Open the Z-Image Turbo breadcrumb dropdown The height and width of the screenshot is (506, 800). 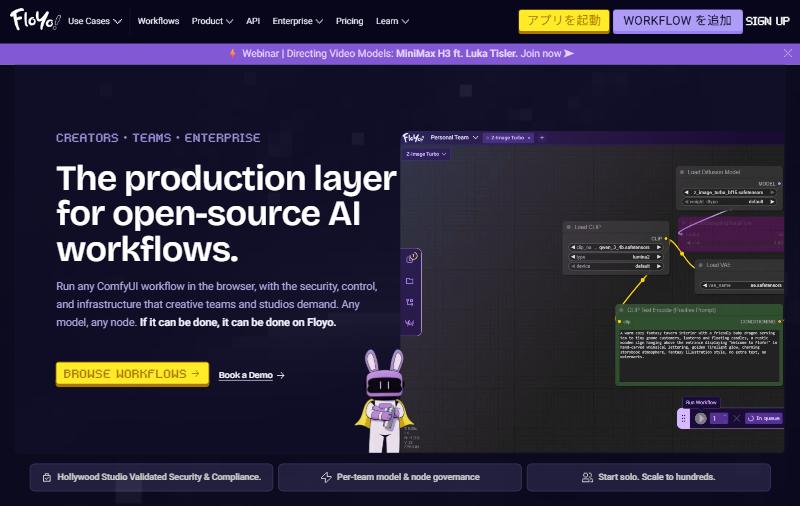point(427,154)
